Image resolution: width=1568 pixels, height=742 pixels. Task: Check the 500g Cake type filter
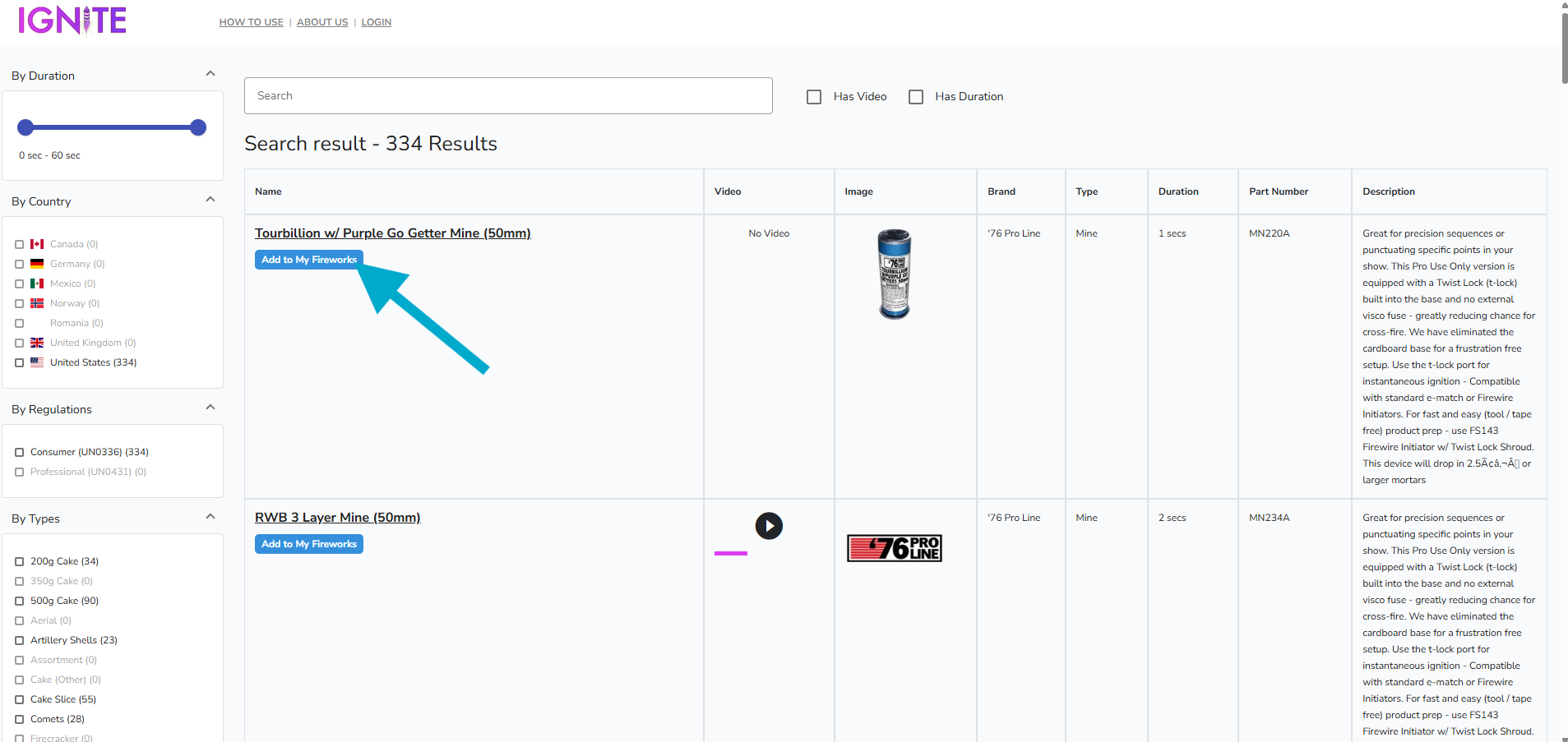[20, 601]
